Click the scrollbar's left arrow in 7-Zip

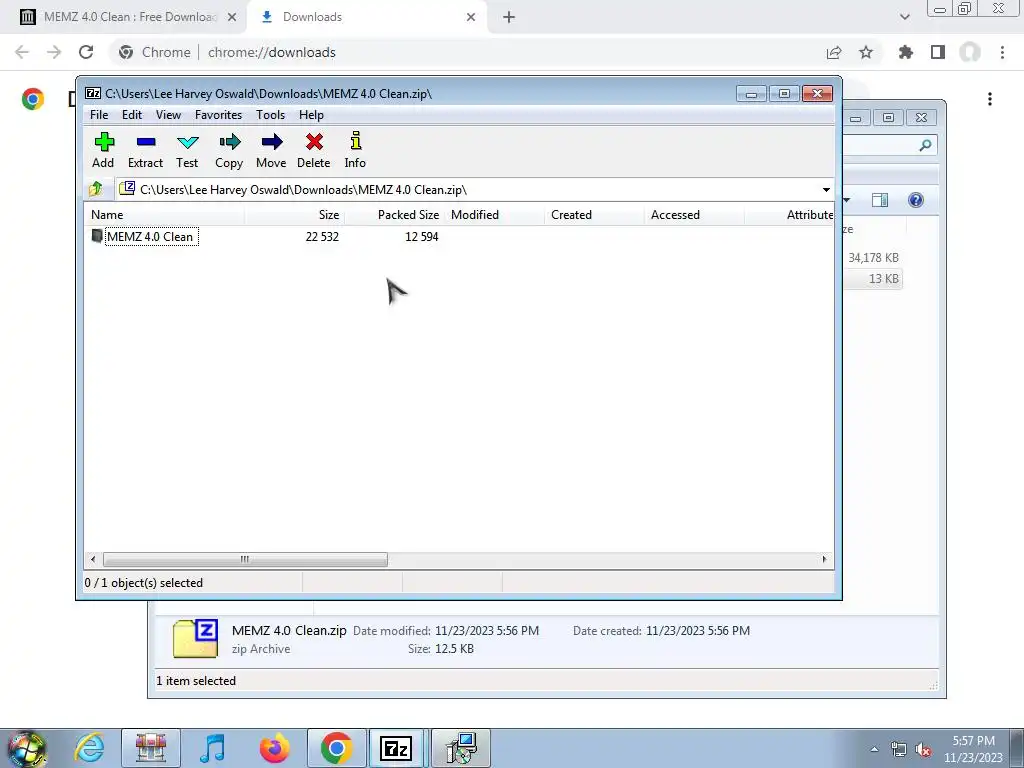[x=93, y=560]
